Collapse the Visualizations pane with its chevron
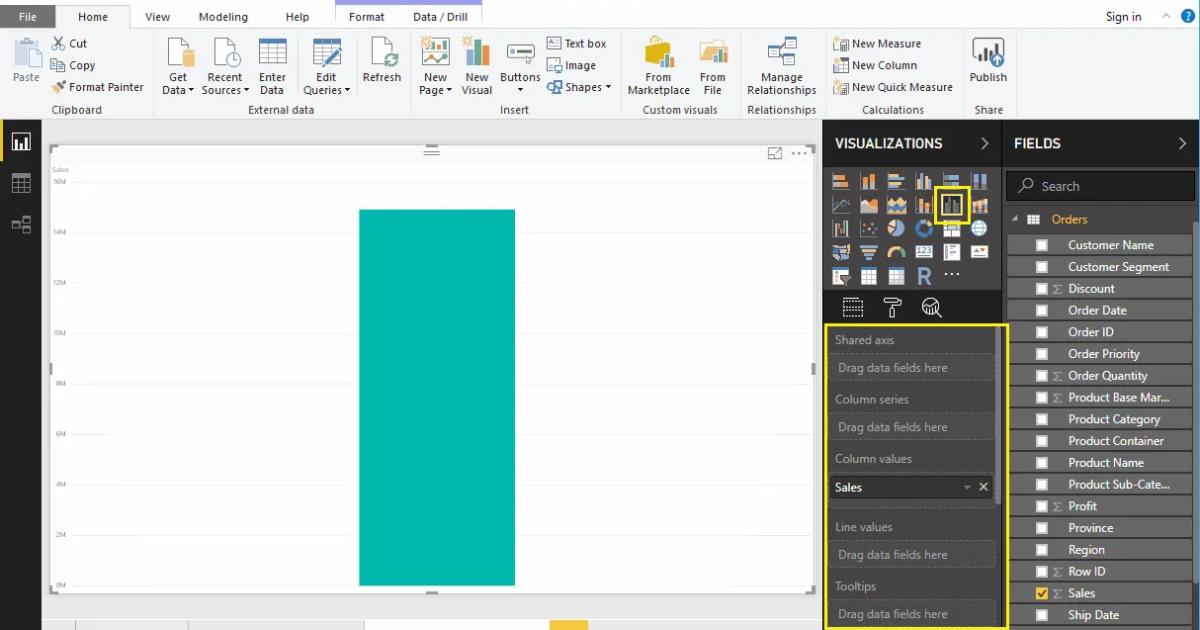The image size is (1200, 630). 983,143
